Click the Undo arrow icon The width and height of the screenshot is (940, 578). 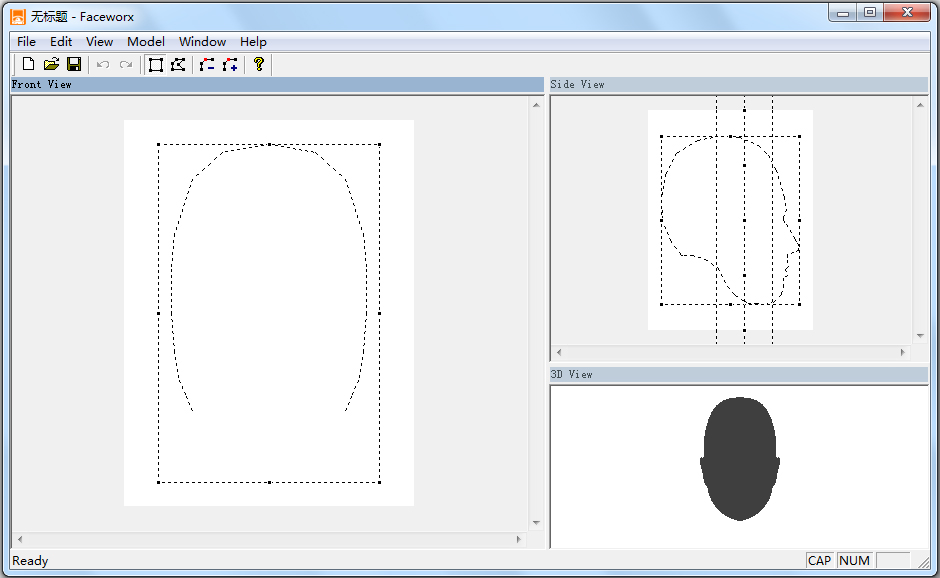coord(103,64)
